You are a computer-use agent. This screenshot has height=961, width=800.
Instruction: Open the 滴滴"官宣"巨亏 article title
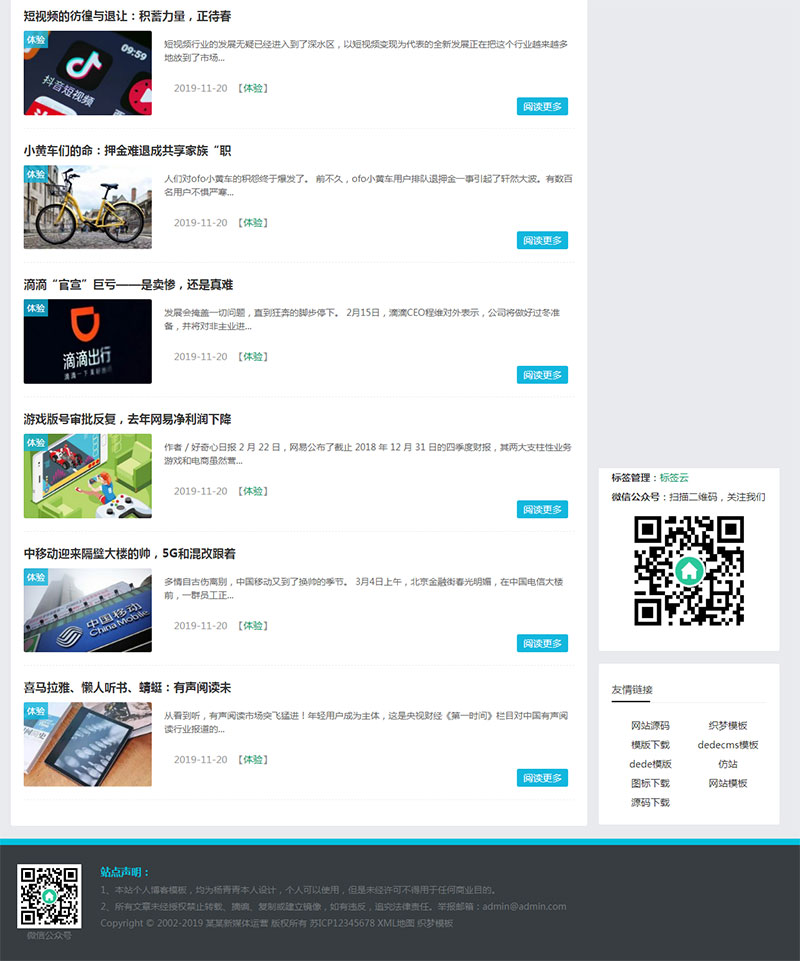click(128, 285)
